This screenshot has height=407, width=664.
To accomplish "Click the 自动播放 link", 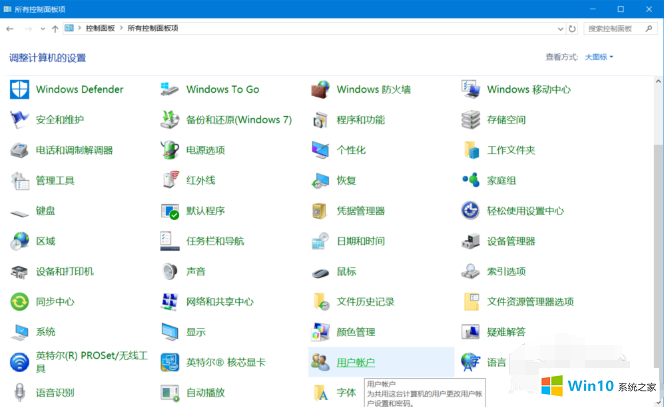I will tap(206, 393).
